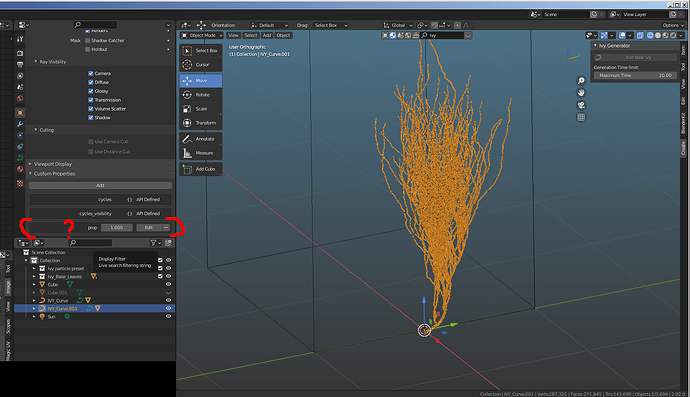Uncheck Transmission ray visibility
The height and width of the screenshot is (397, 690).
click(x=91, y=100)
